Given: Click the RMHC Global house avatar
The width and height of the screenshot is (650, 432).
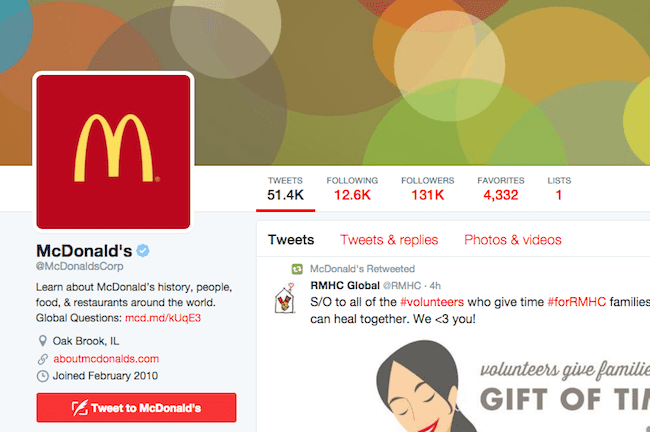Looking at the screenshot, I should [x=284, y=298].
